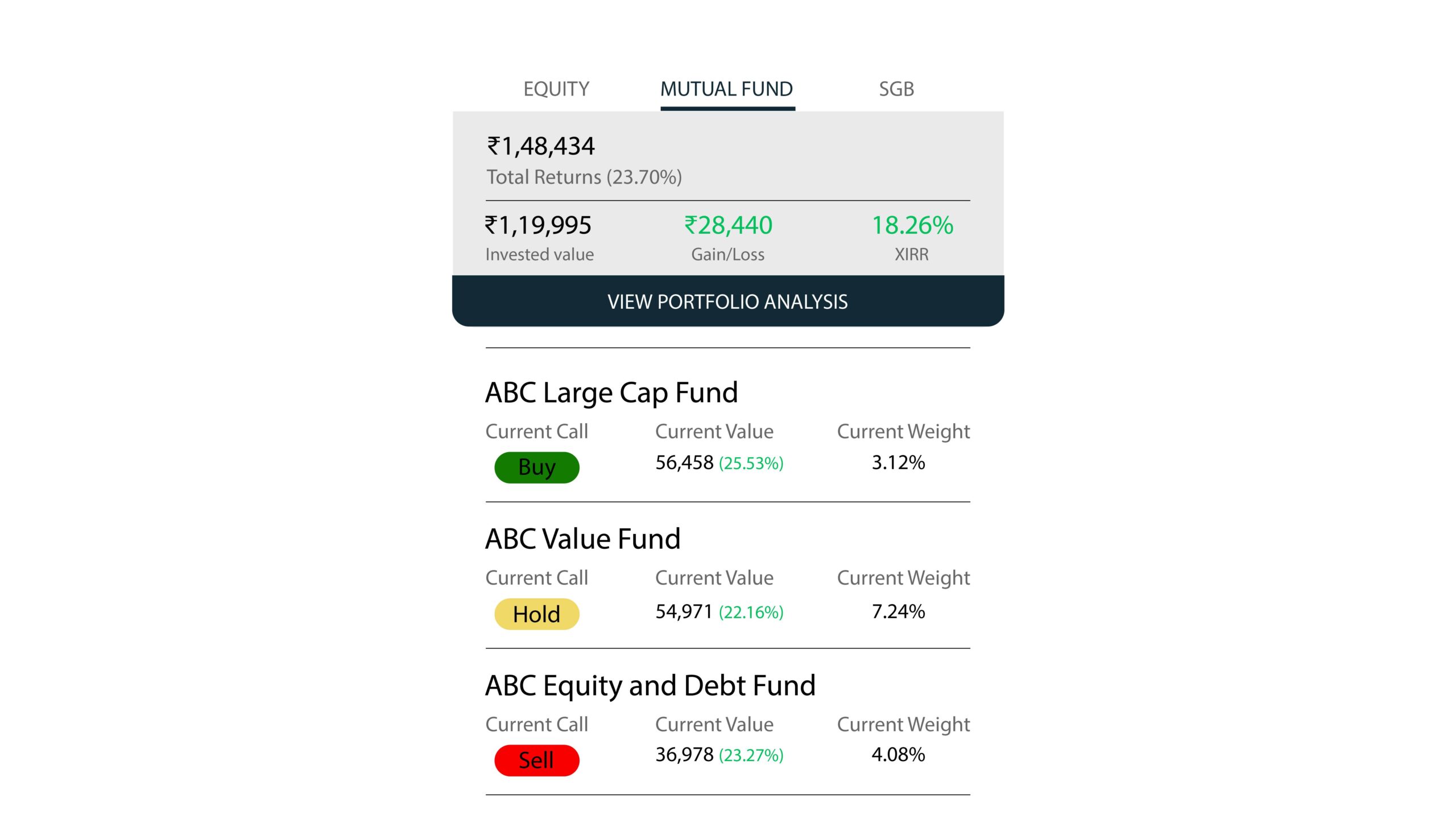Click the Current Call label under ABC Value Fund
Screen dimensions: 1456x819
tap(537, 577)
